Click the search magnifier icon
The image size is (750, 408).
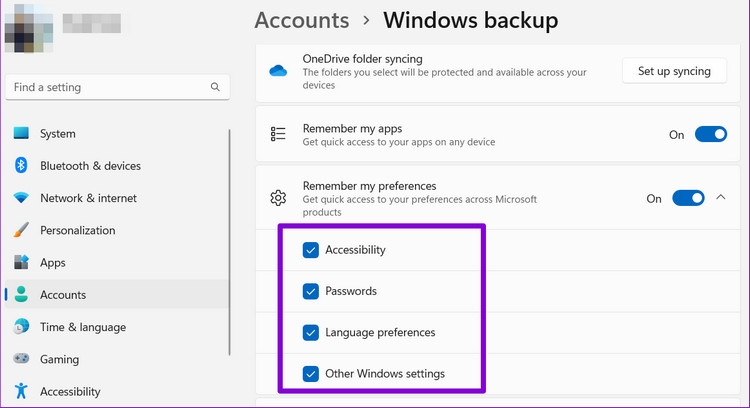[x=215, y=87]
